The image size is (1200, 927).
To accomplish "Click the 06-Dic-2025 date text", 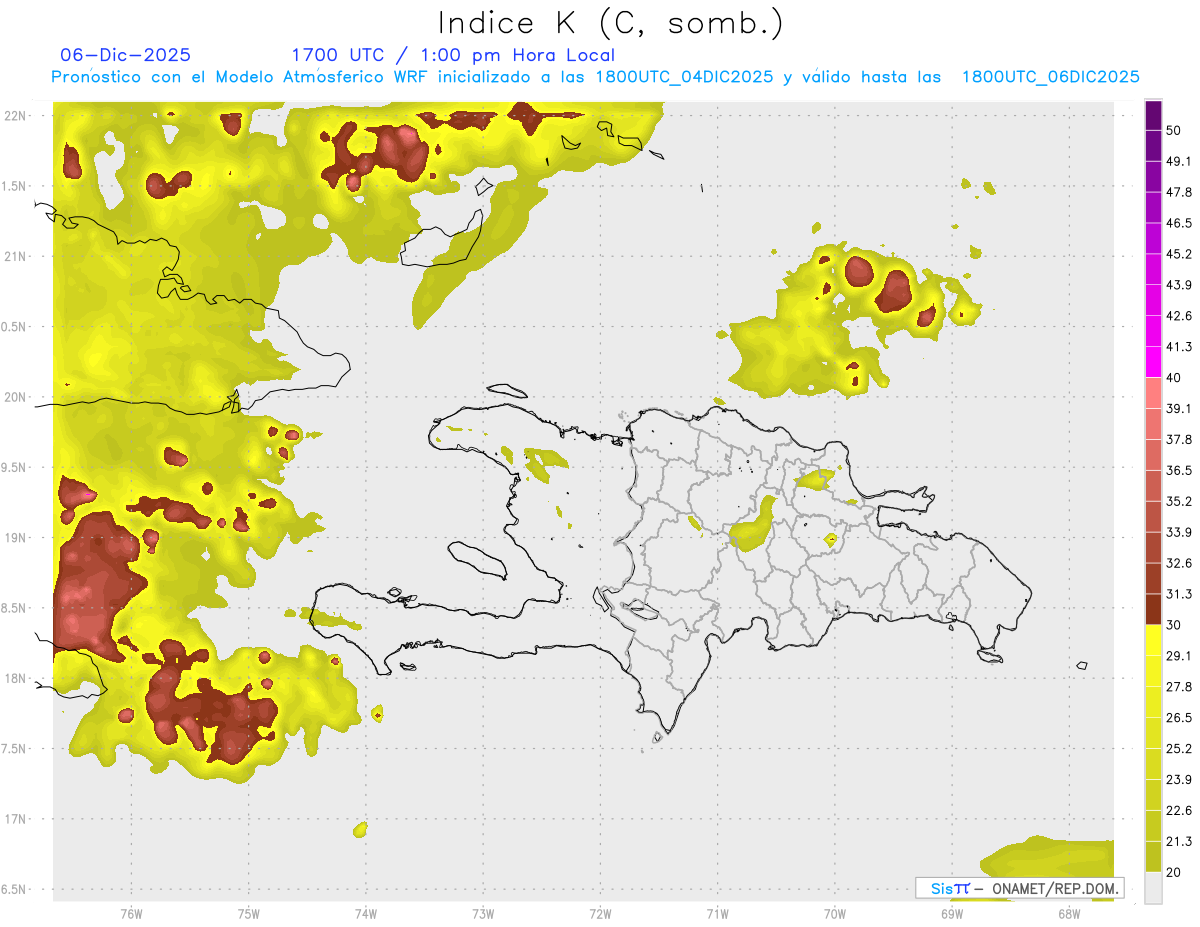I will pyautogui.click(x=125, y=55).
